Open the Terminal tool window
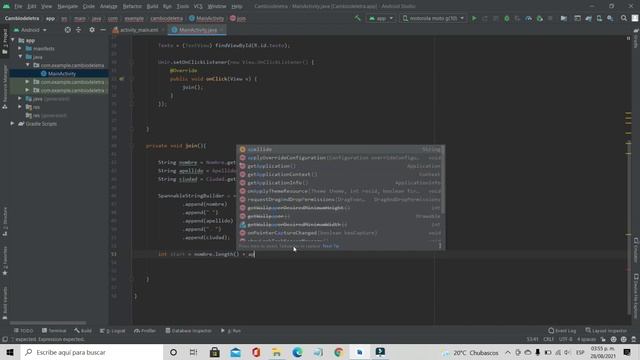This screenshot has width=640, height=360. 54,331
